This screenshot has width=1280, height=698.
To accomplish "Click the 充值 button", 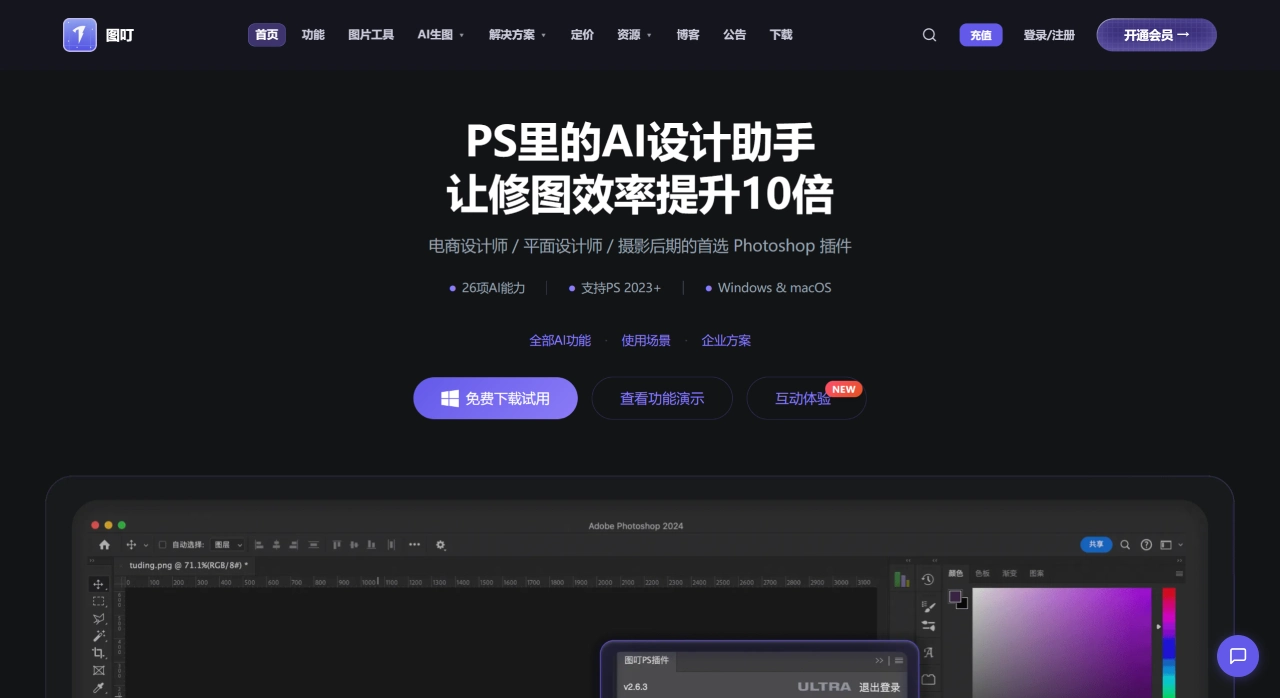I will click(x=981, y=35).
